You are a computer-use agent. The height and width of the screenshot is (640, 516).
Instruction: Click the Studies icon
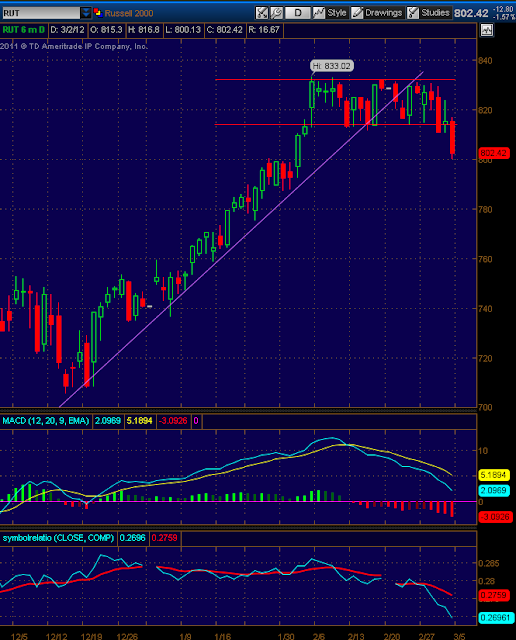click(x=413, y=13)
